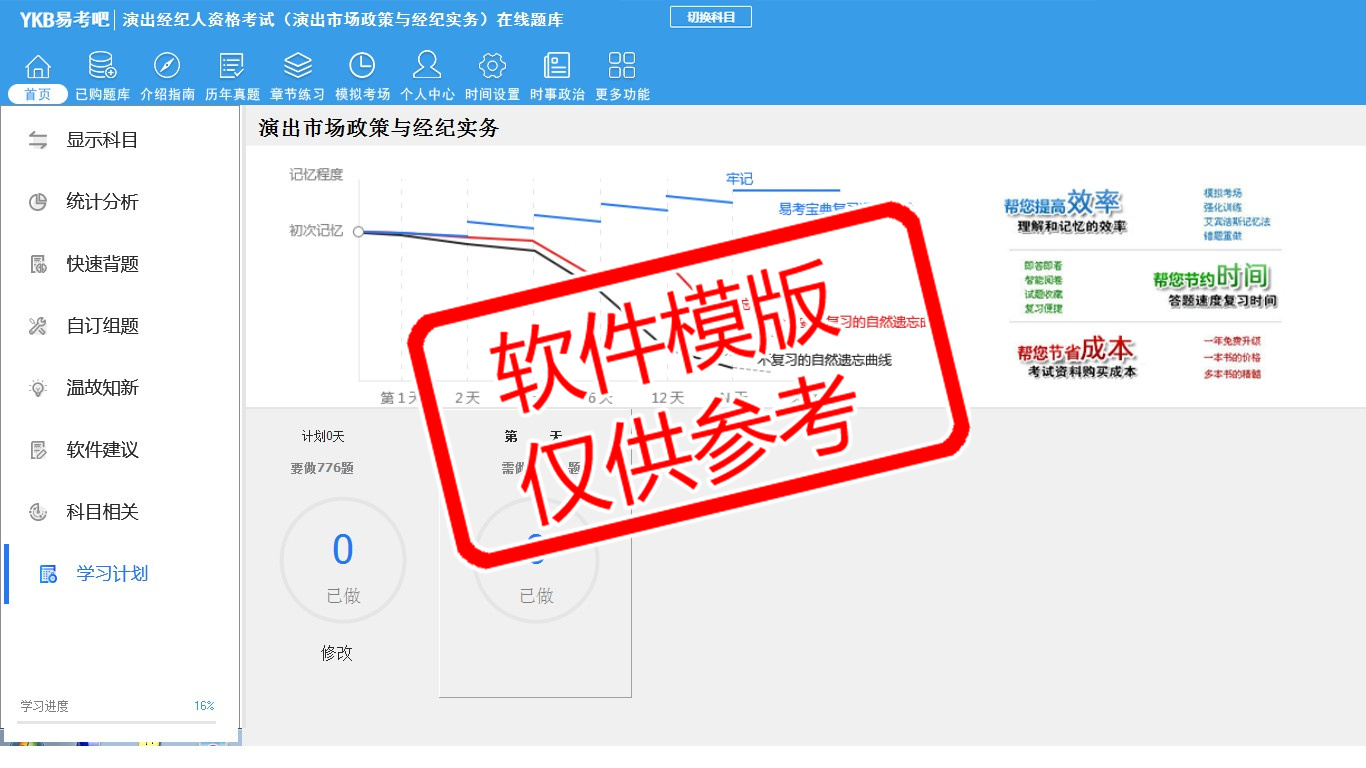1366x768 pixels.
Task: Open the 时事政治 news icon
Action: 557,66
